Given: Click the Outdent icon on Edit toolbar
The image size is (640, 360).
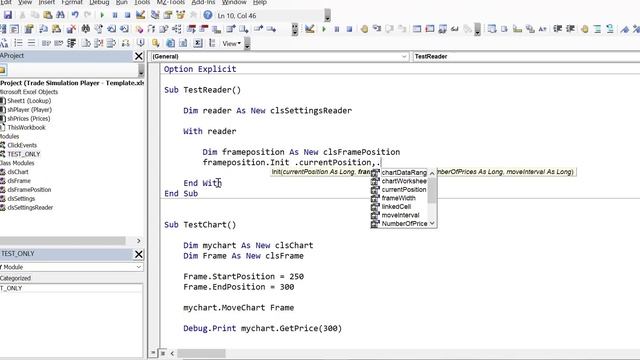Looking at the screenshot, I should [x=570, y=29].
